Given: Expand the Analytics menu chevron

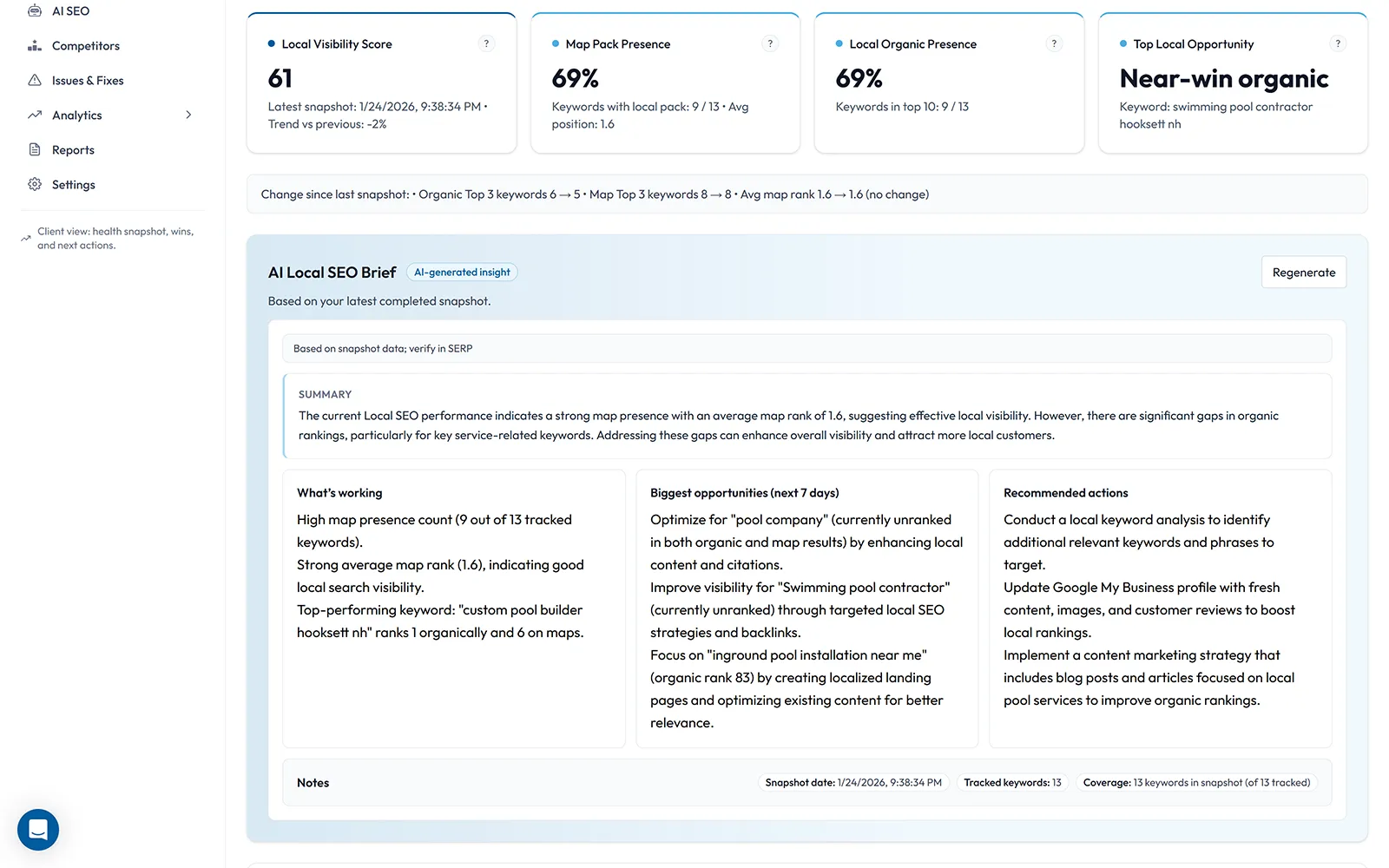Looking at the screenshot, I should click(188, 115).
